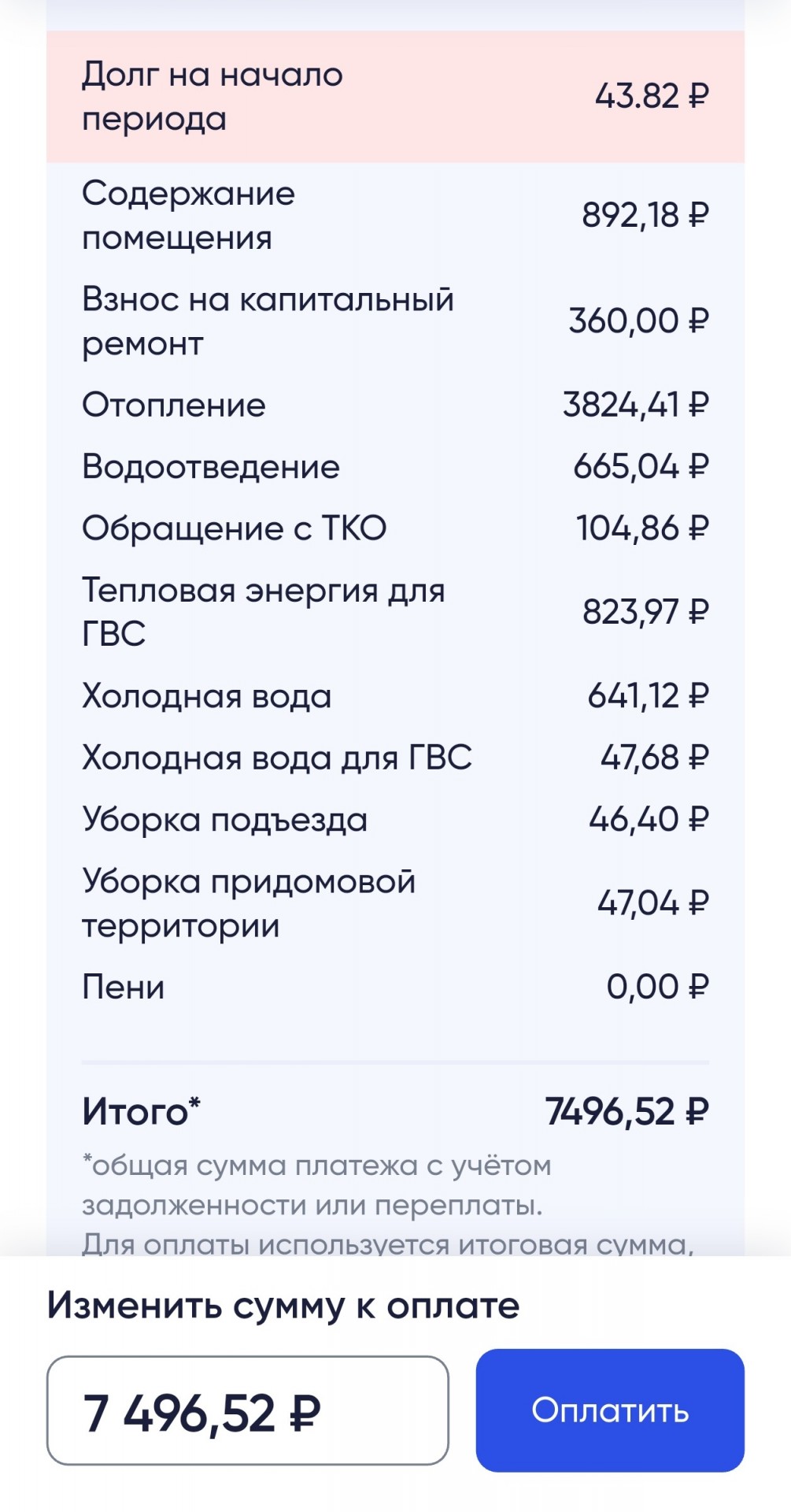Viewport: 791px width, 1512px height.
Task: Tap the Итого* label
Action: 142,1111
